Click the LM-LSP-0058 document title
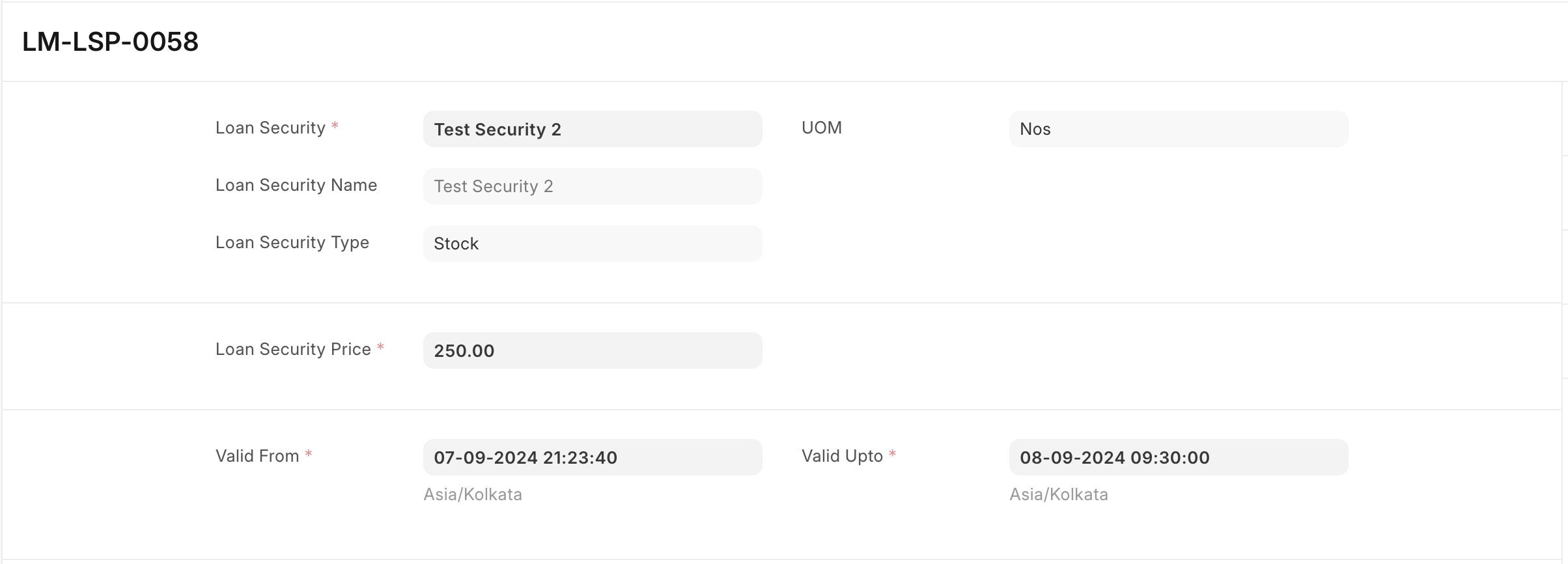This screenshot has height=564, width=1568. [110, 42]
